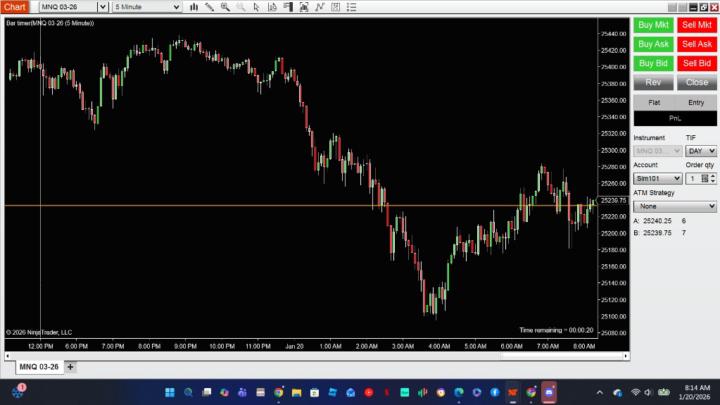The height and width of the screenshot is (405, 720).
Task: Click the Windows Start button
Action: [x=168, y=392]
